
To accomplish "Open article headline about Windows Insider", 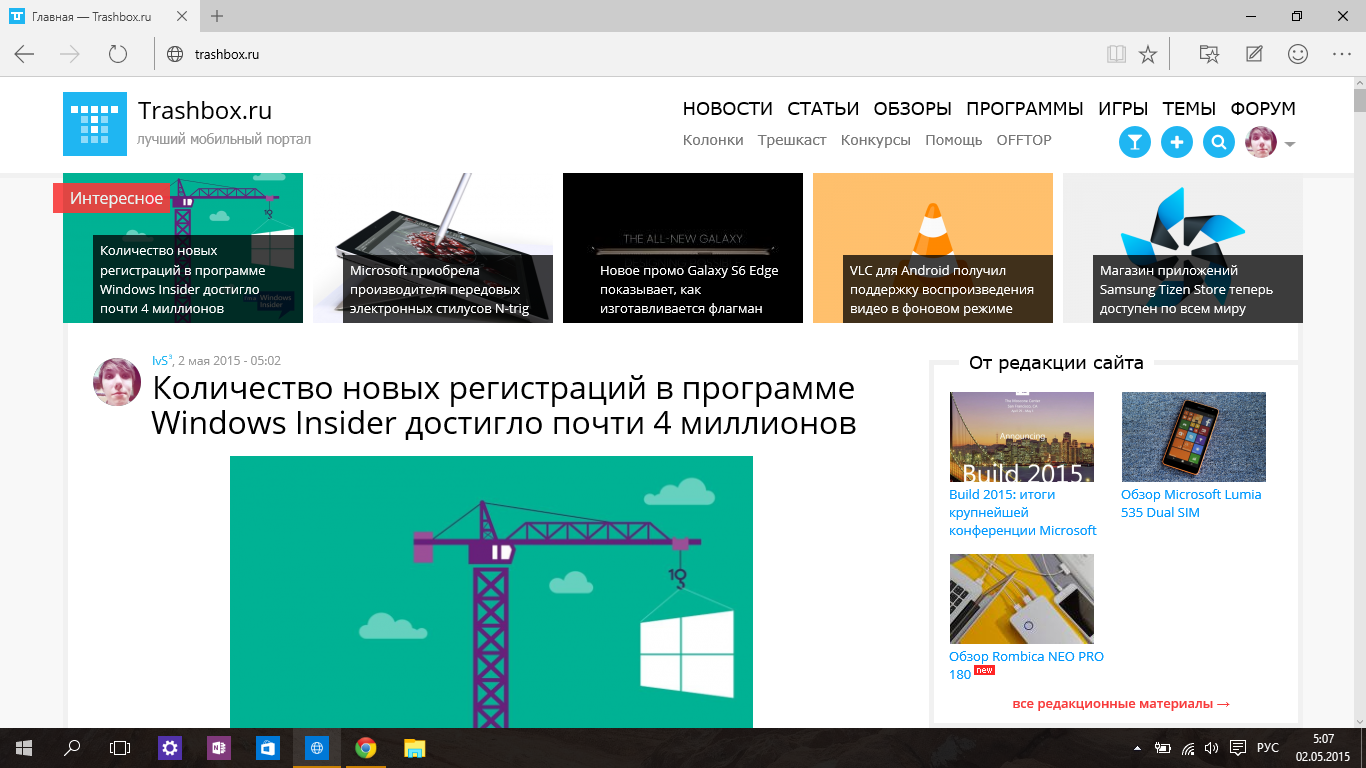I will (x=504, y=405).
